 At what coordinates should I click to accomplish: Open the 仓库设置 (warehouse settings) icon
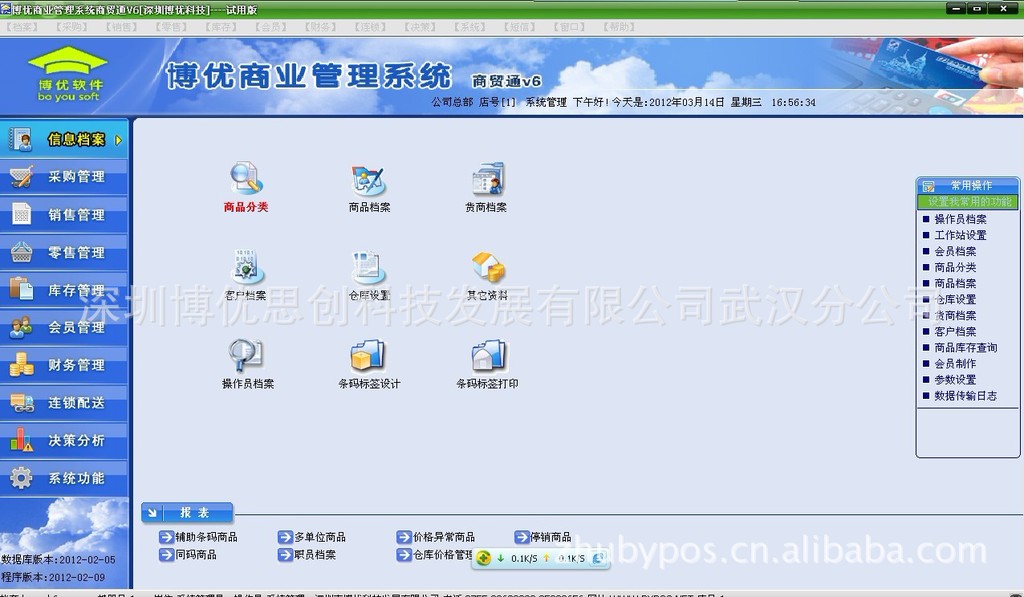click(368, 272)
